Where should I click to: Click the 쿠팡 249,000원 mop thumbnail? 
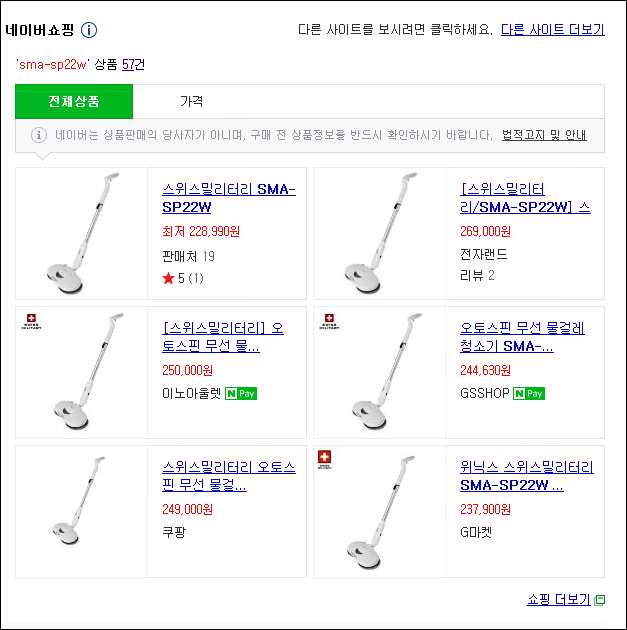[x=82, y=511]
